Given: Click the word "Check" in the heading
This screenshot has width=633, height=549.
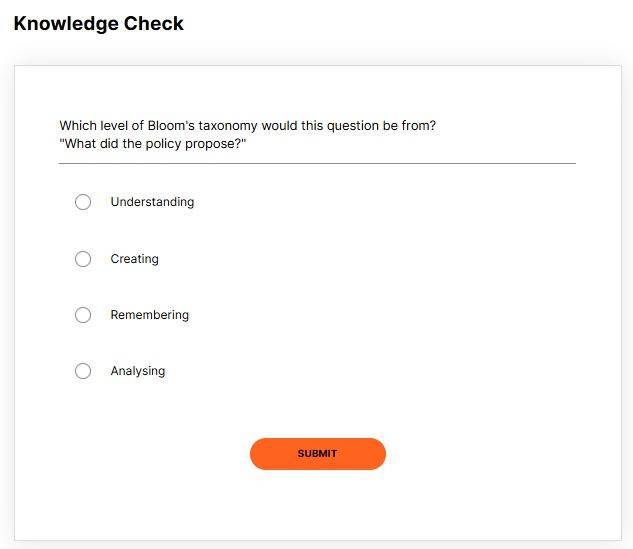Looking at the screenshot, I should point(153,23).
